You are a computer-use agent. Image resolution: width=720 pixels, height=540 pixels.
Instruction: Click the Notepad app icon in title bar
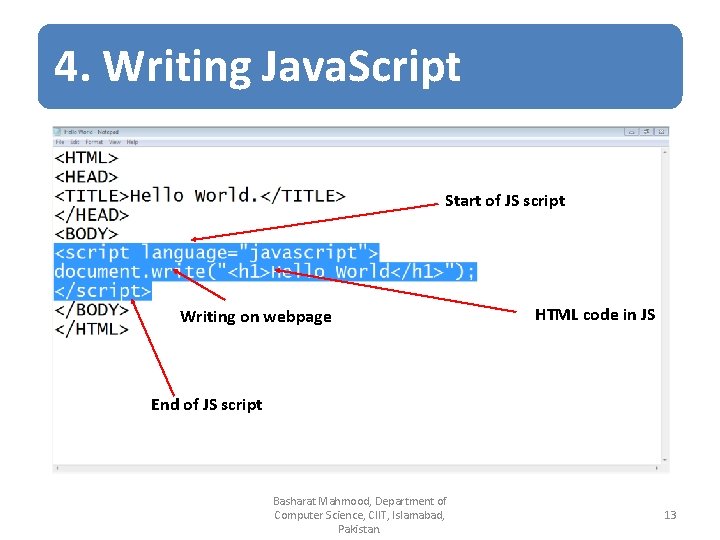[x=58, y=132]
